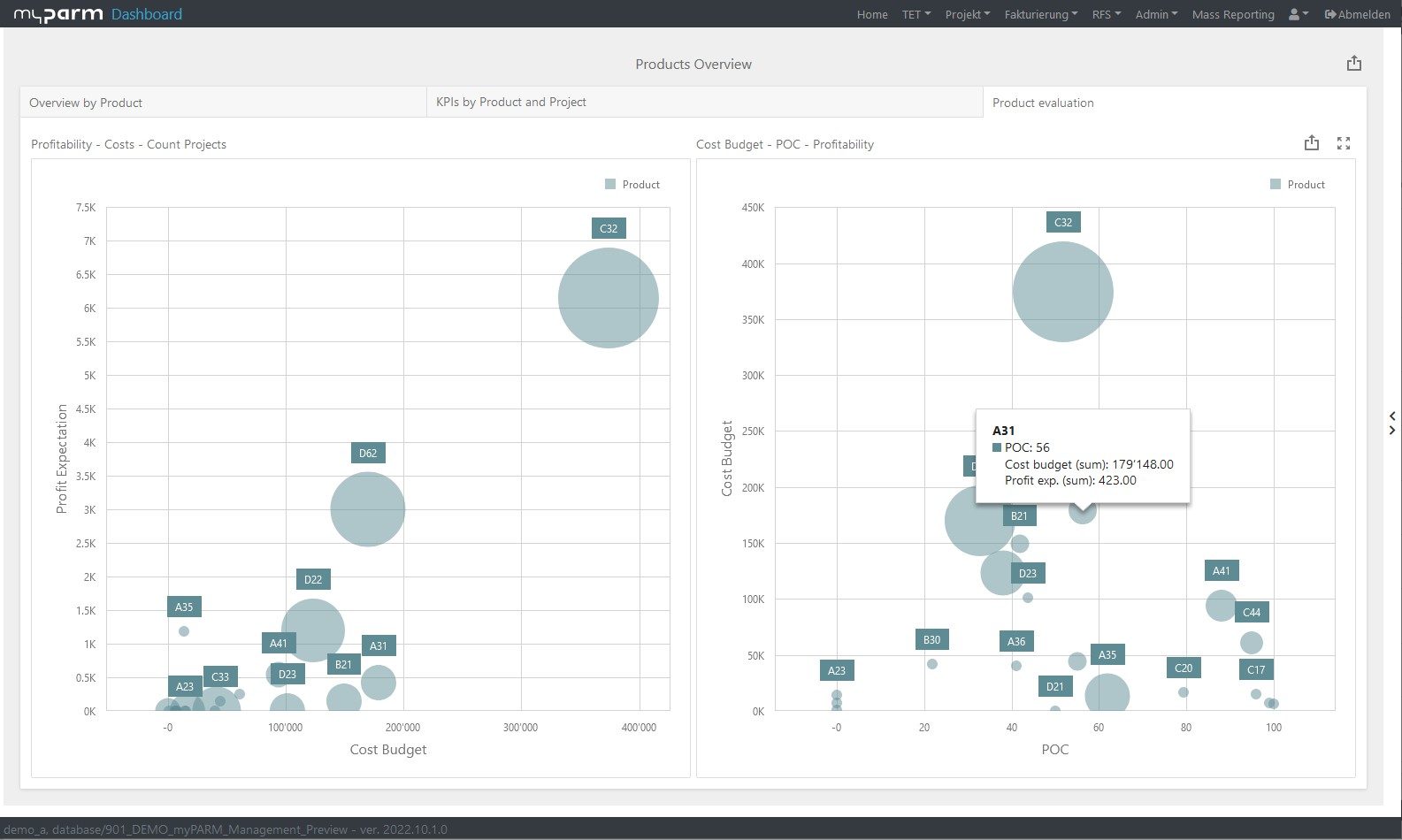1402x840 pixels.
Task: Toggle the right side panel collapse arrows
Action: pos(1392,423)
